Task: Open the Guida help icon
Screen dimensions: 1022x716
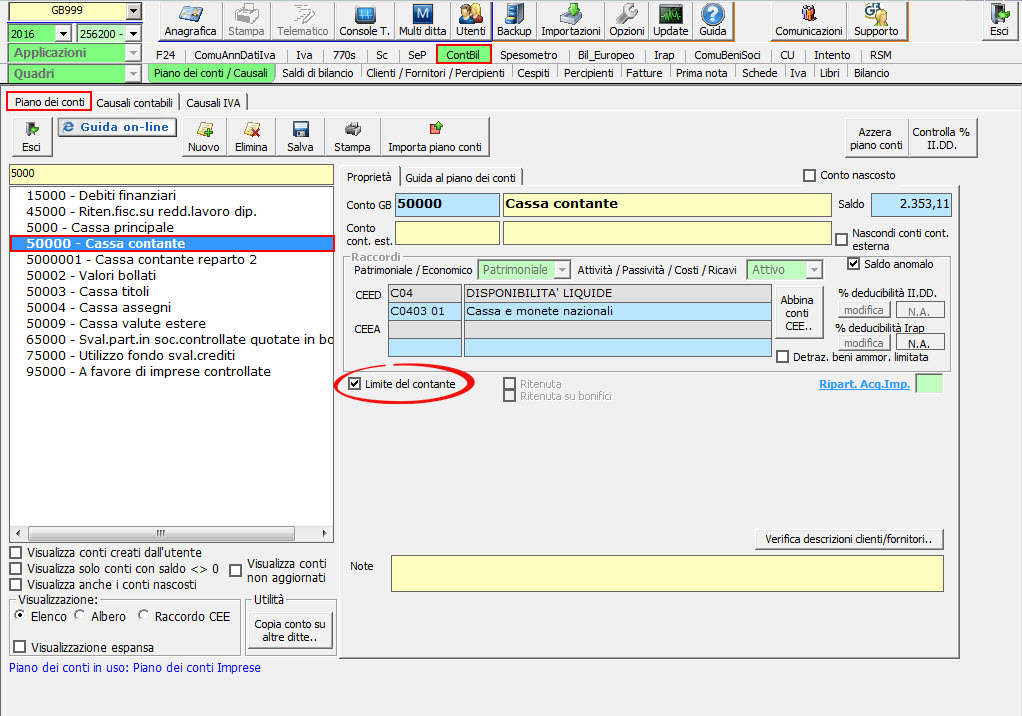Action: click(x=712, y=21)
